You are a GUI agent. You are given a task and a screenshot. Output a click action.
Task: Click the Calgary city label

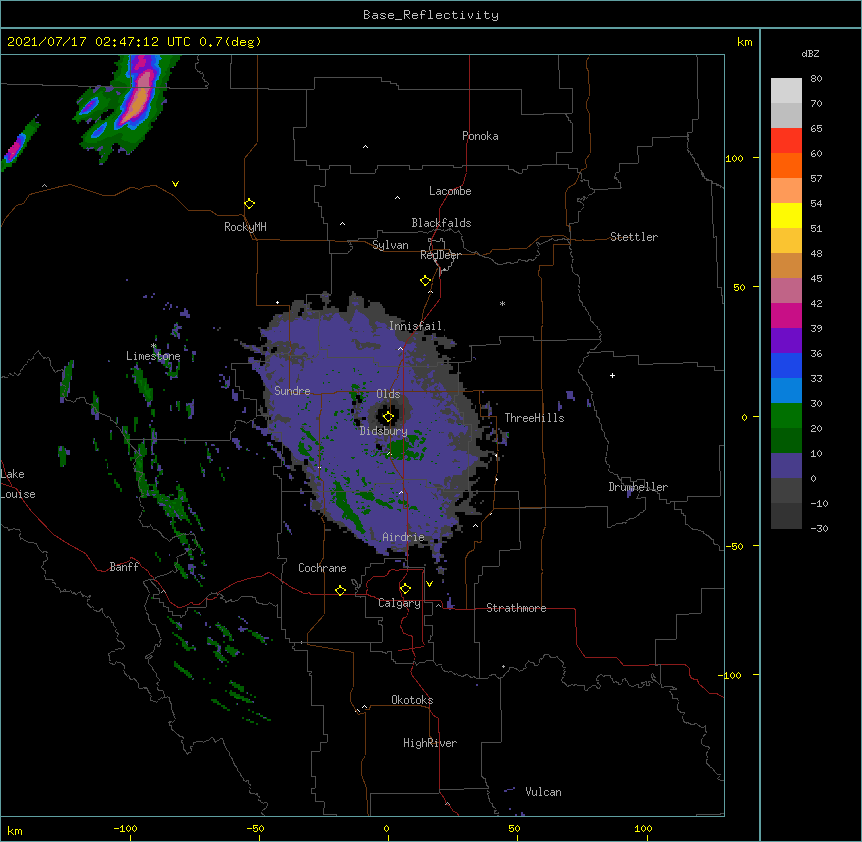coord(400,603)
